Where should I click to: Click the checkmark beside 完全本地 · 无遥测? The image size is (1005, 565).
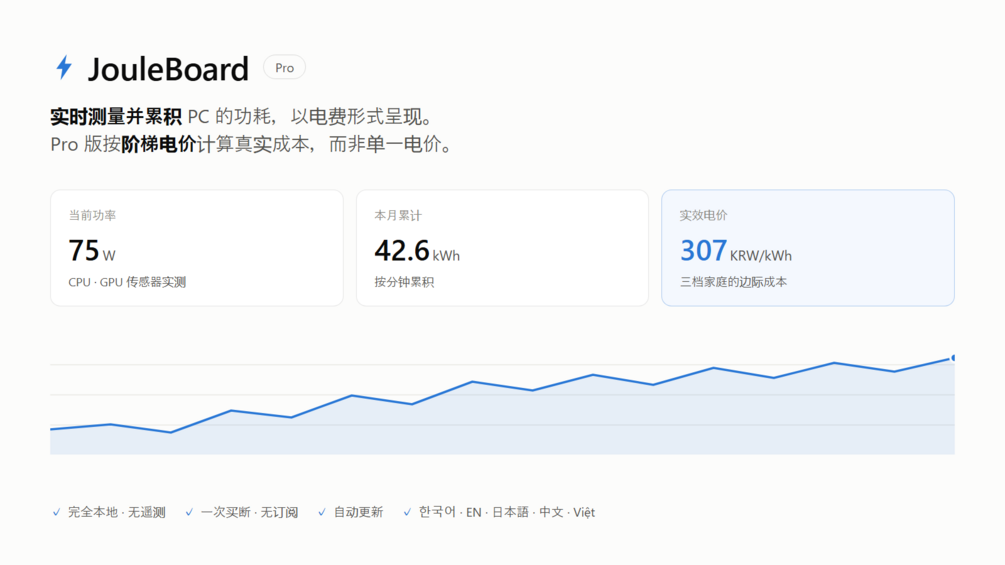tap(56, 512)
